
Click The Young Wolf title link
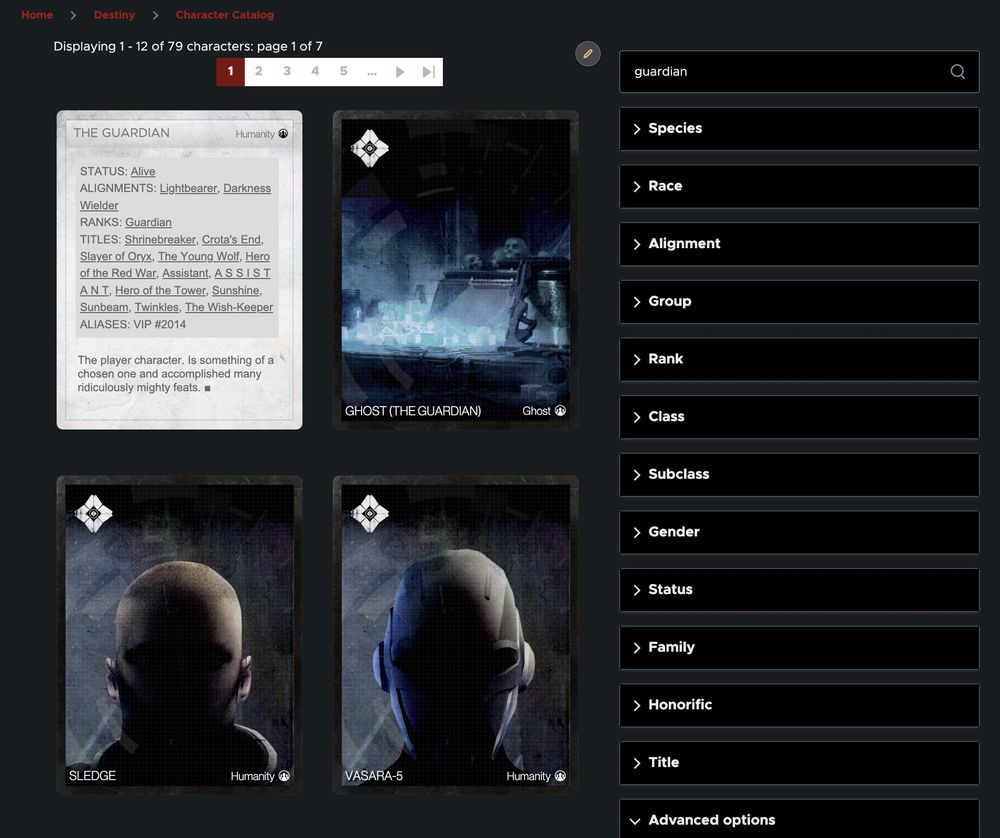coord(198,256)
